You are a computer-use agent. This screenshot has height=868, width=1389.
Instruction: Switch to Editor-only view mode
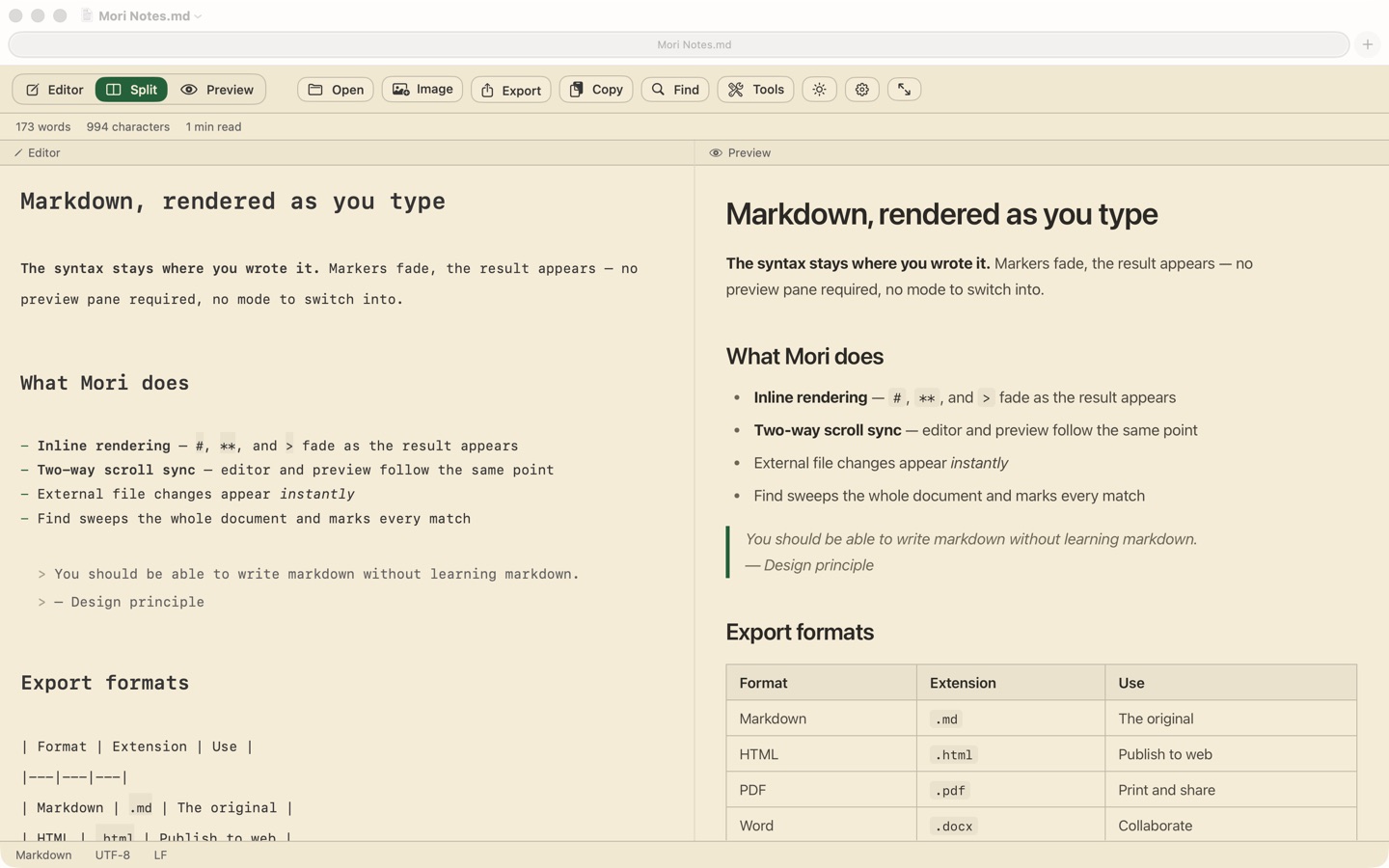click(x=54, y=90)
